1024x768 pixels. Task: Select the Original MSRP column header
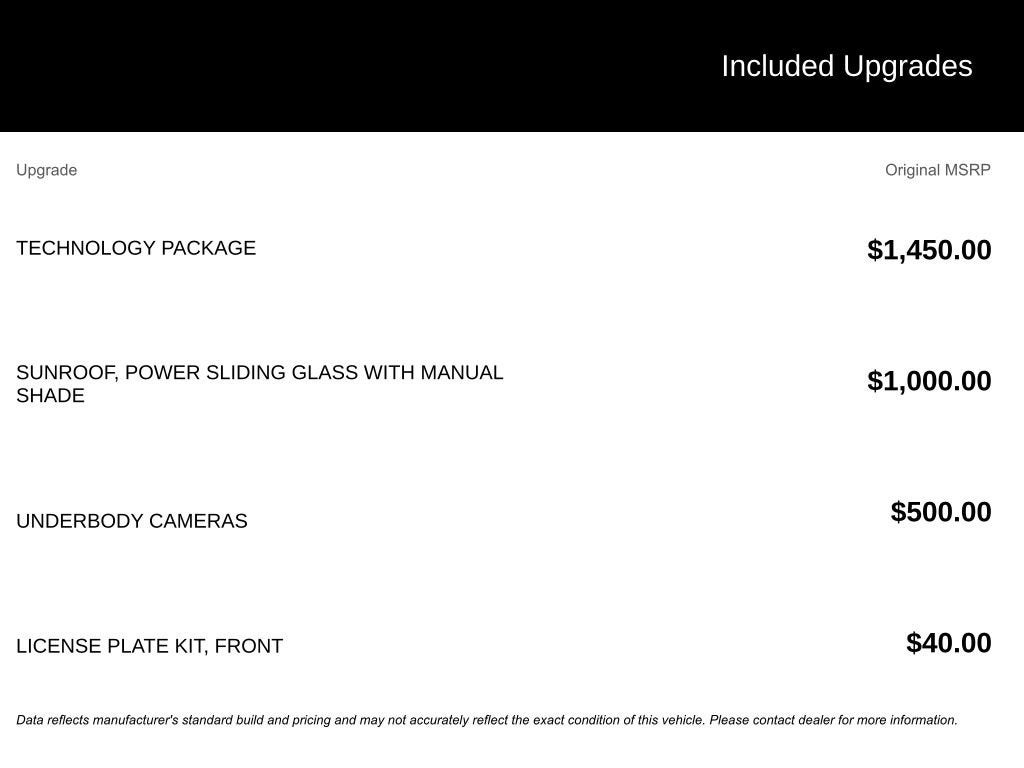point(938,170)
